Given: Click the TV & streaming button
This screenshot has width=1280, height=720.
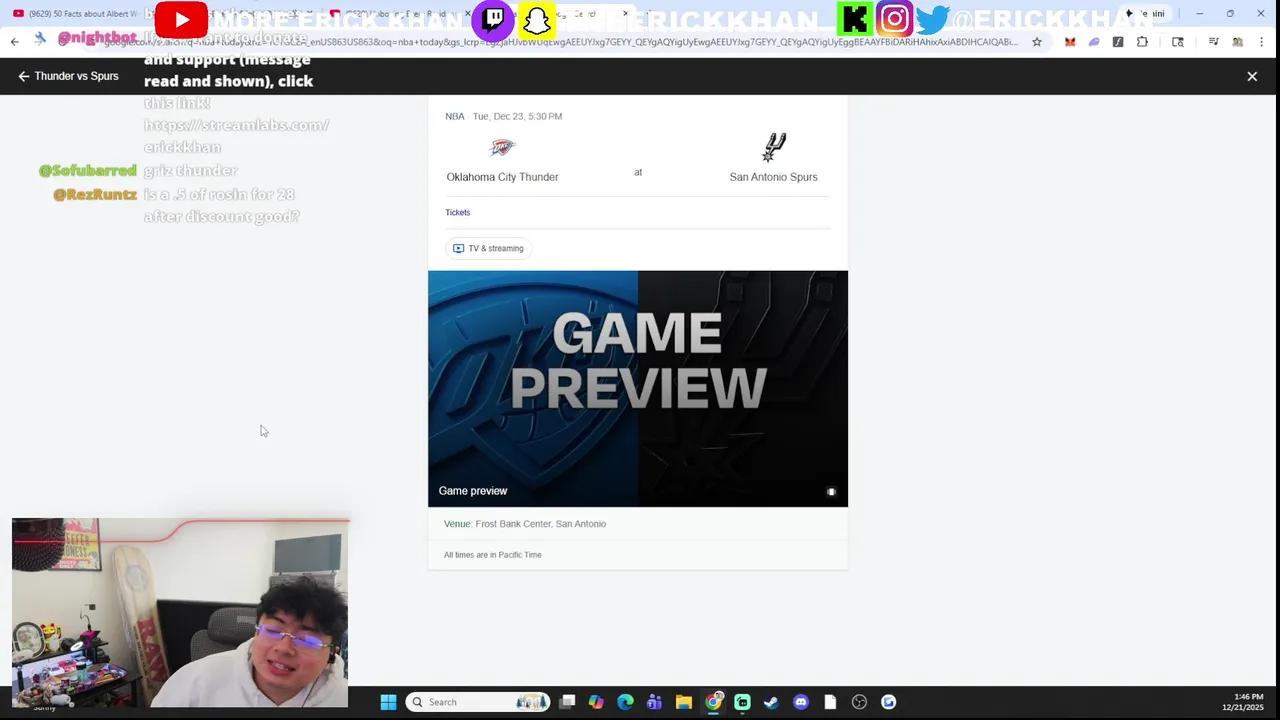Looking at the screenshot, I should (x=488, y=248).
